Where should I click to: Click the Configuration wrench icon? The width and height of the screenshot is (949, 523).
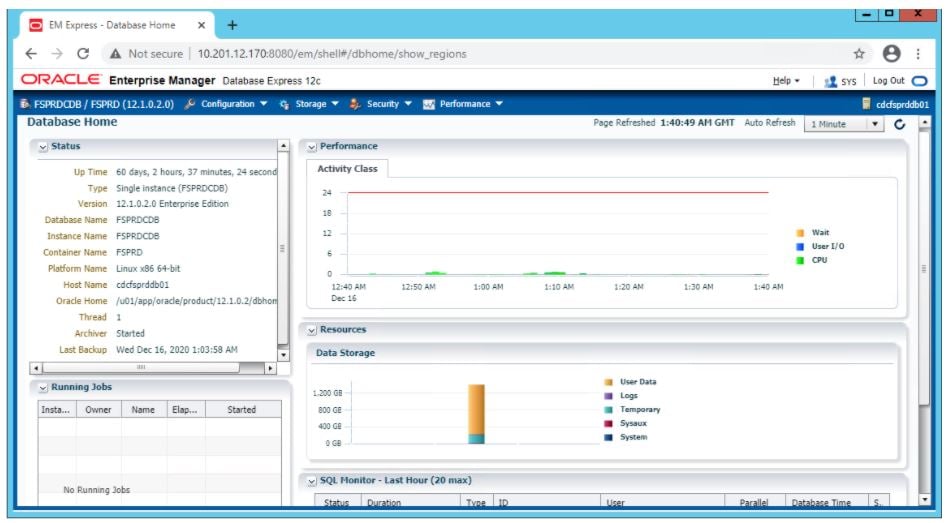point(189,104)
